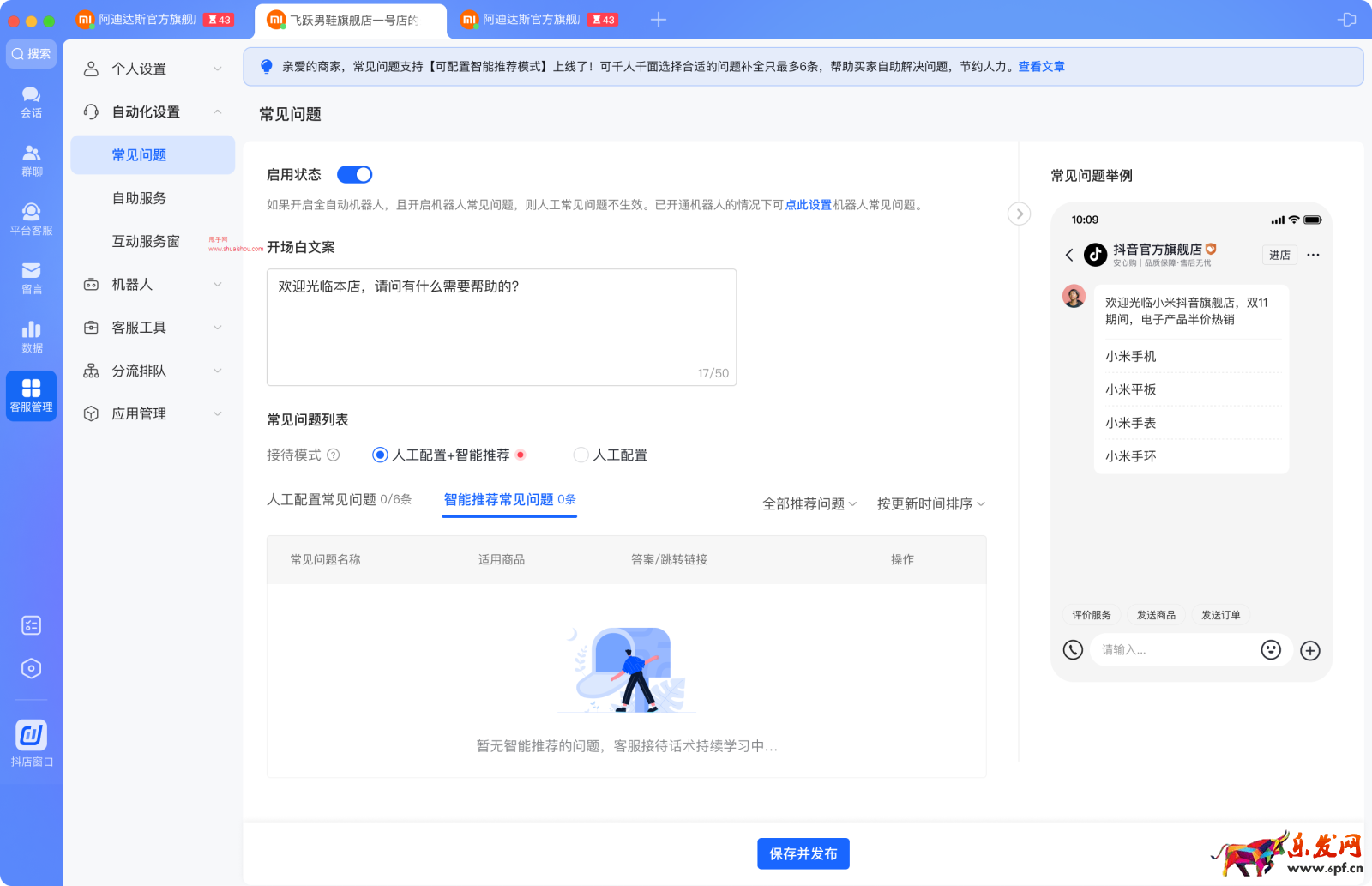Image resolution: width=1372 pixels, height=886 pixels.
Task: Click the 接待模式 help question mark icon
Action: (x=334, y=455)
